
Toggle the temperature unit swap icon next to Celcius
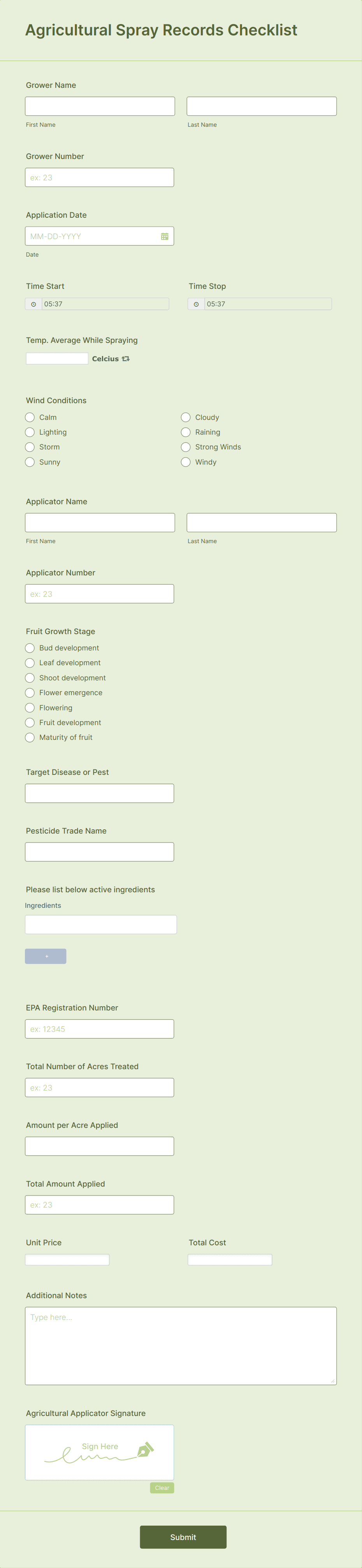click(126, 358)
